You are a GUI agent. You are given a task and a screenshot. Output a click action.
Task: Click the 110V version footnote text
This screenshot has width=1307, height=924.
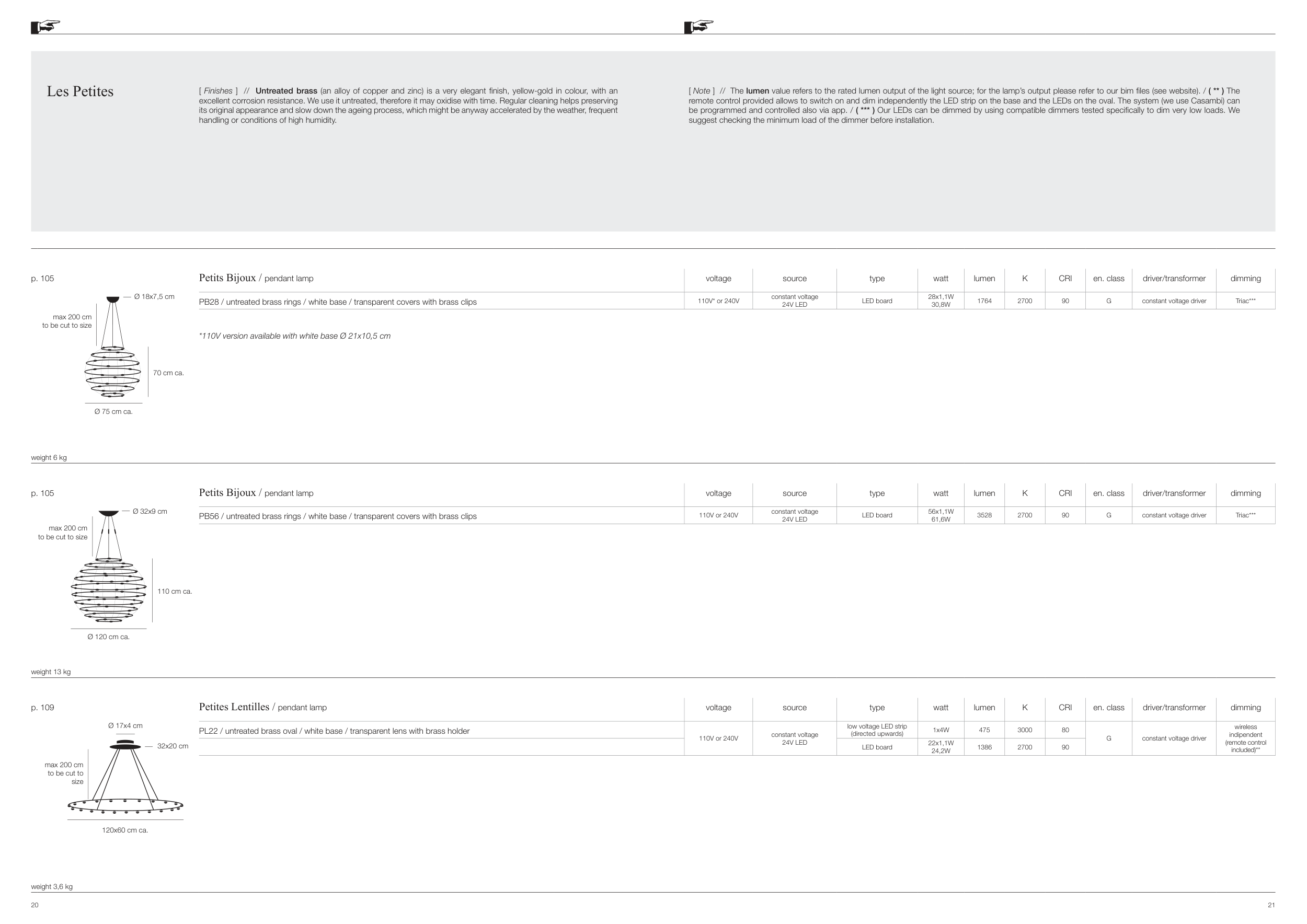[294, 336]
